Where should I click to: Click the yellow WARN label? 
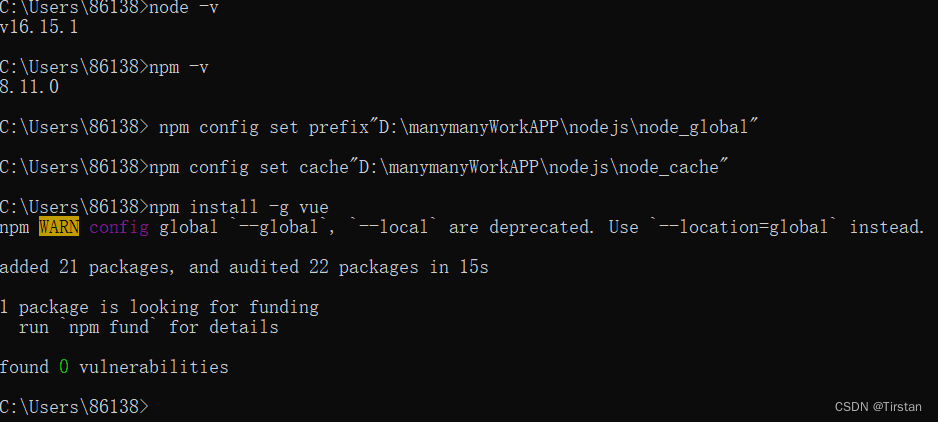coord(59,228)
